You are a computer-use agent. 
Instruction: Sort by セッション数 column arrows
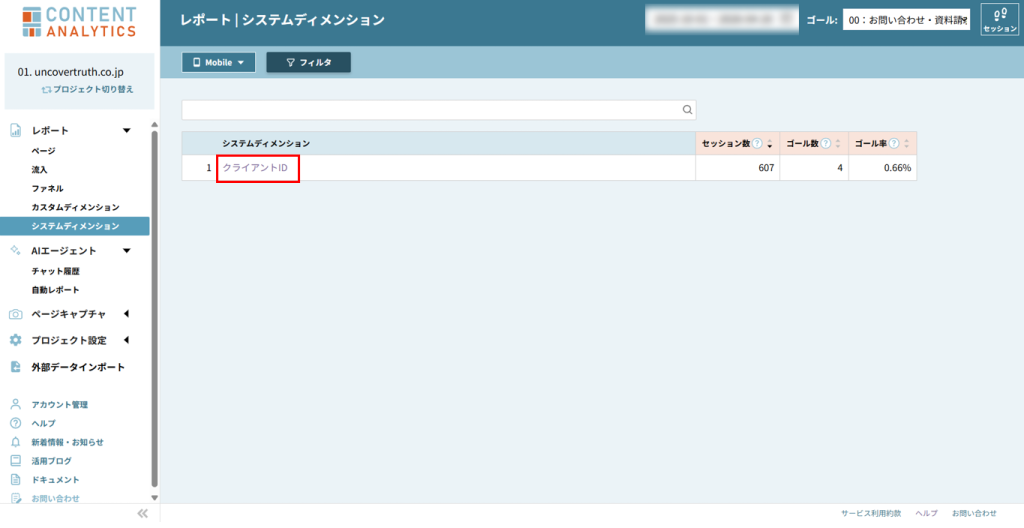click(770, 144)
